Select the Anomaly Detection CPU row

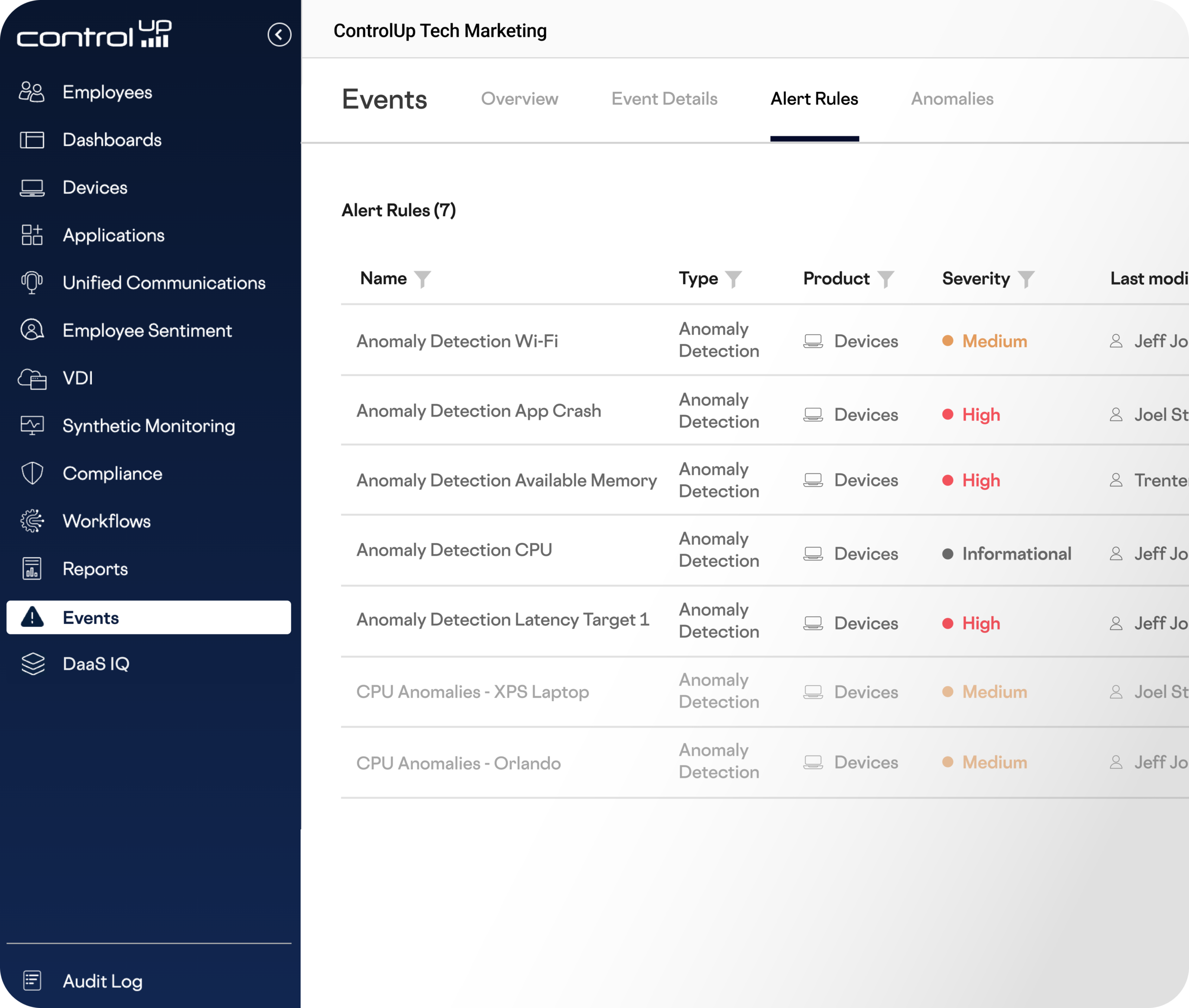pos(454,550)
